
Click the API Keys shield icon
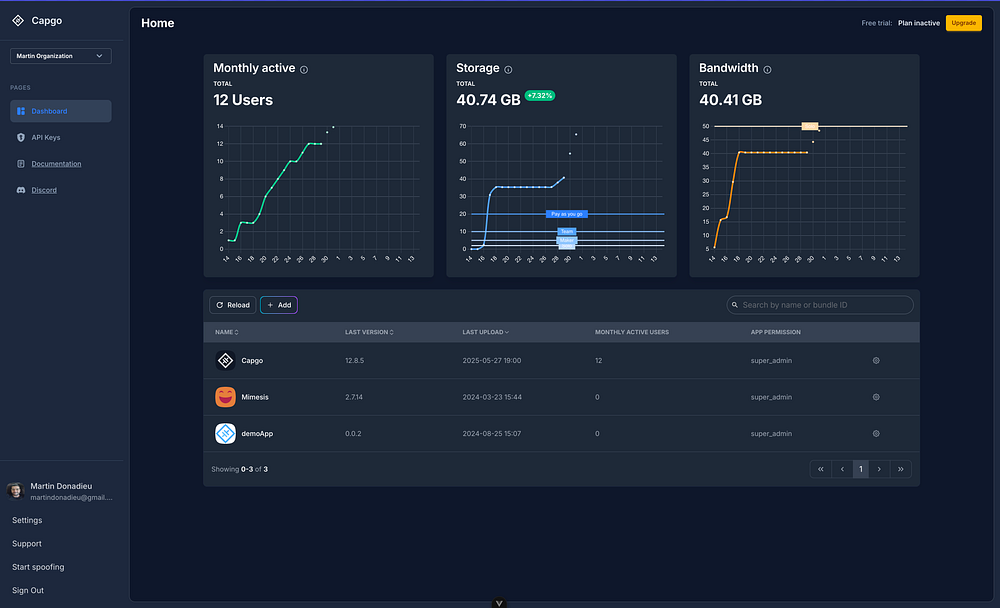(x=21, y=137)
